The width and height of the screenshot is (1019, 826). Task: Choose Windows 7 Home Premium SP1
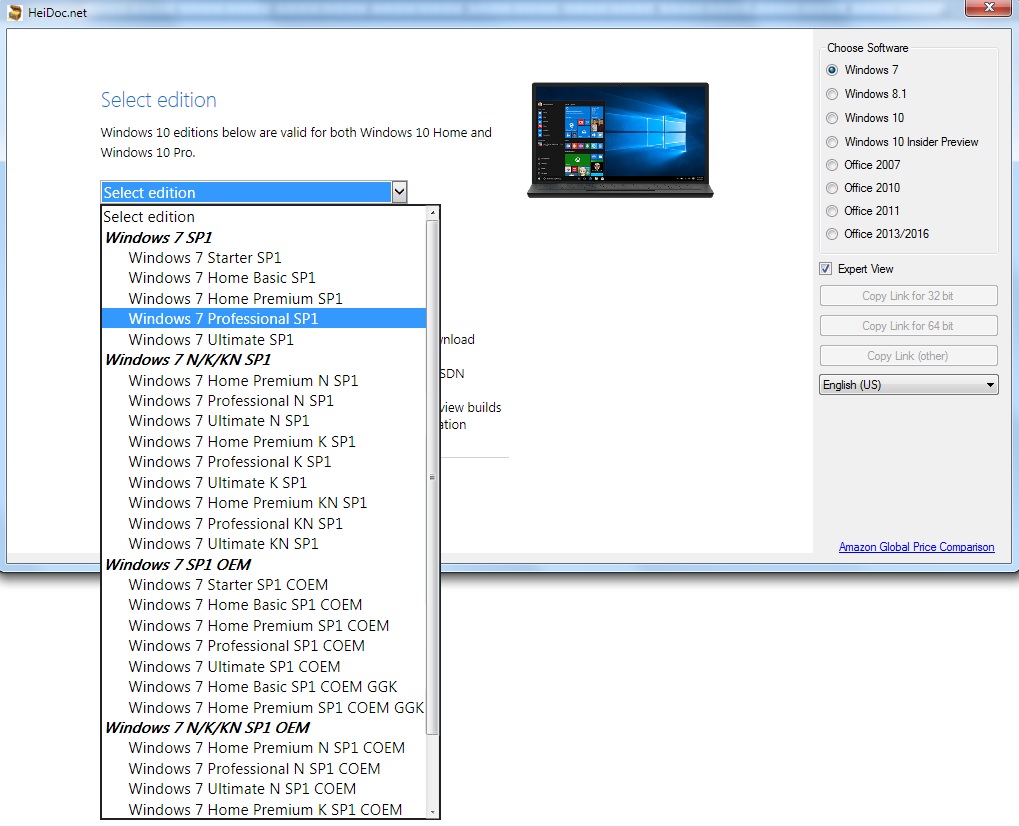(x=264, y=298)
